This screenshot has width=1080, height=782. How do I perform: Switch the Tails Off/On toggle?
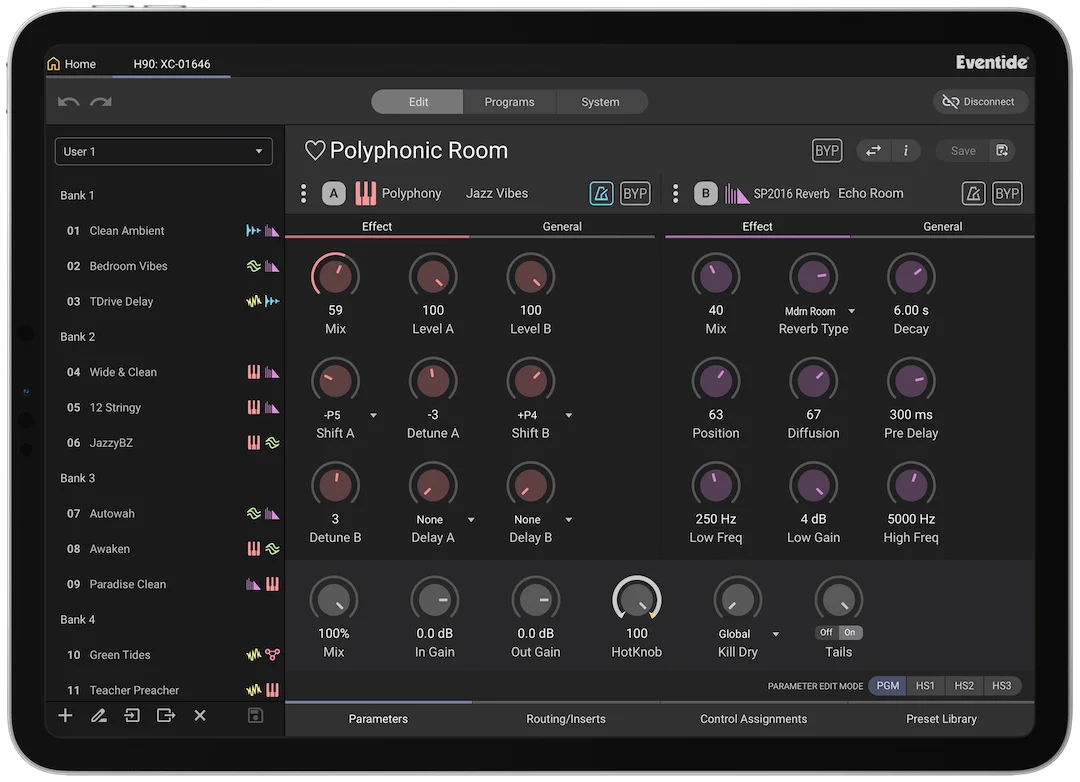pos(838,632)
